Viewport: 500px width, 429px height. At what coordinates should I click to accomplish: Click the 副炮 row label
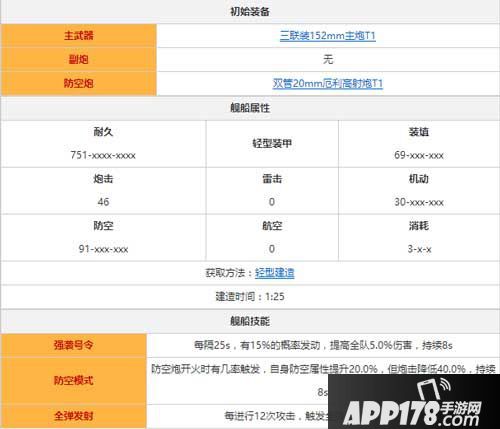coord(79,59)
